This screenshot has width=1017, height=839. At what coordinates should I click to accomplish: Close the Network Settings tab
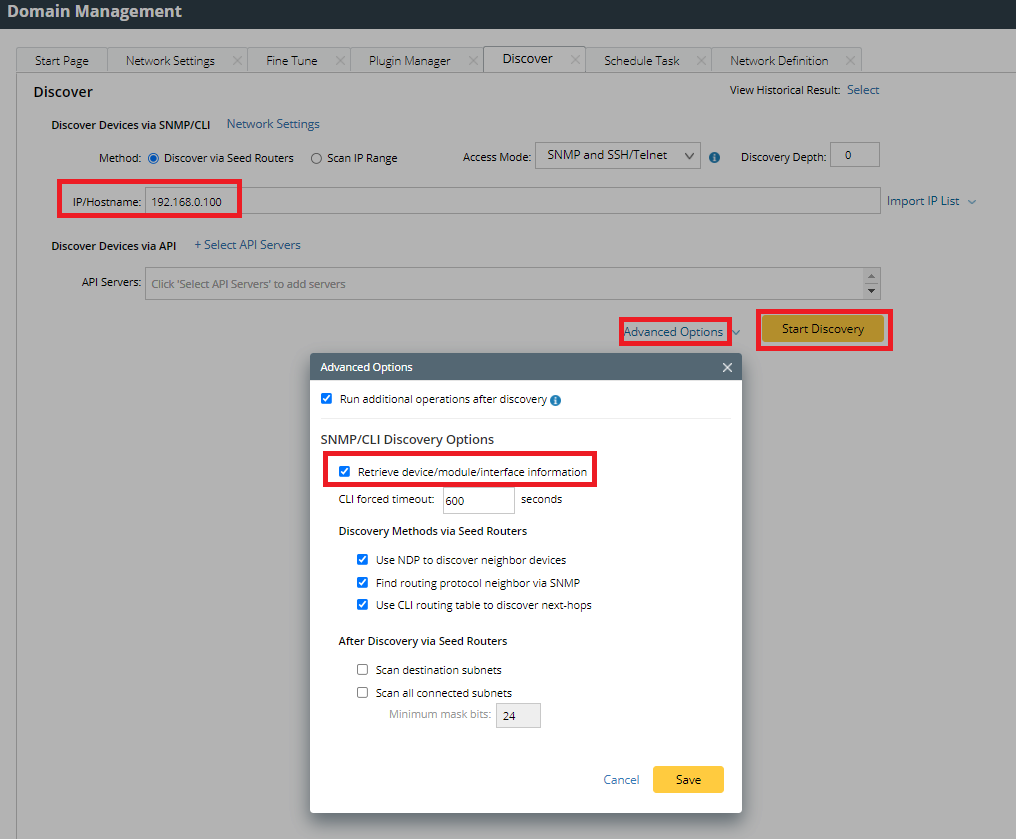[x=237, y=60]
